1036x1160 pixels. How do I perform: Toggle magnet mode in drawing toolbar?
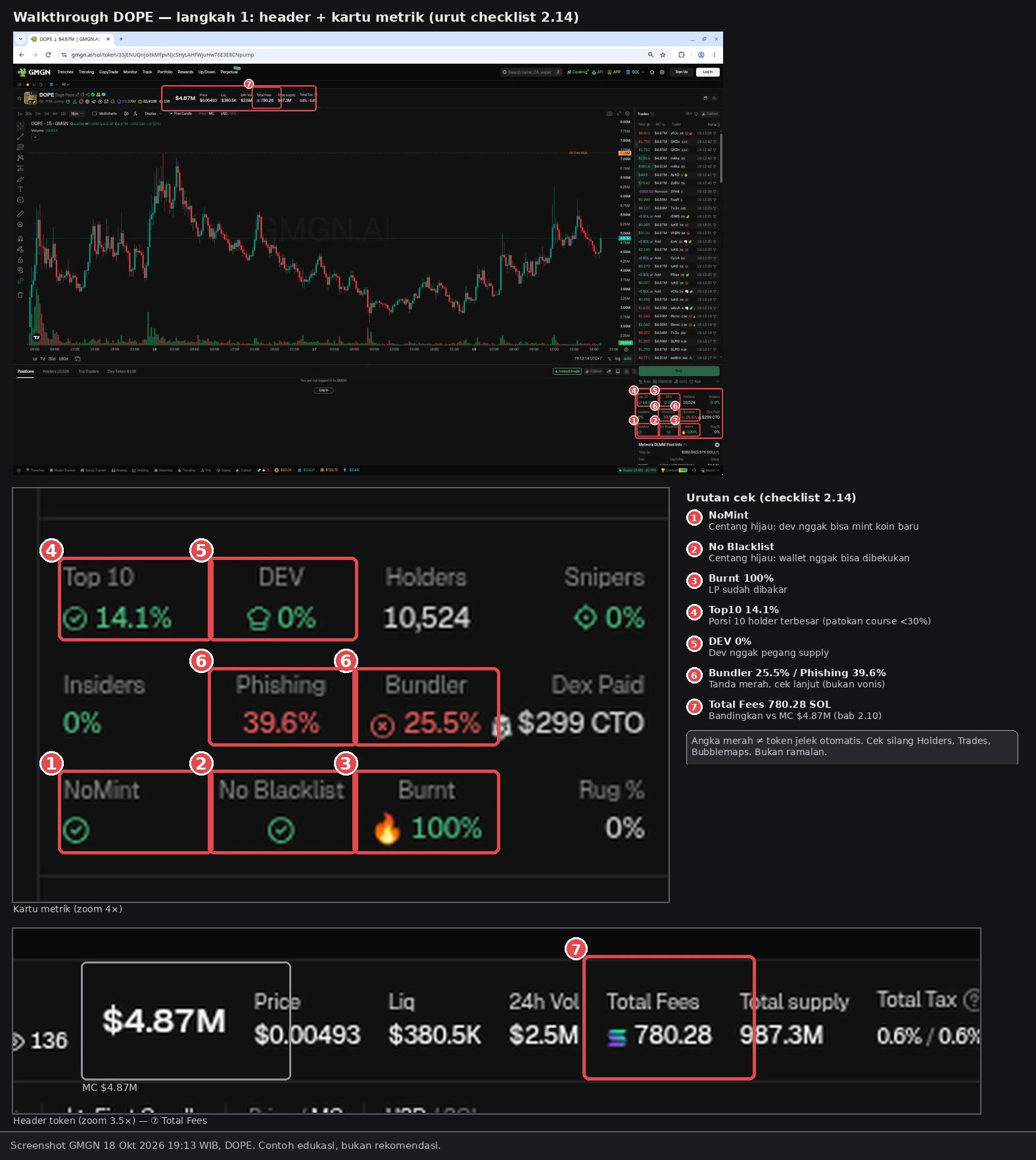tap(20, 239)
